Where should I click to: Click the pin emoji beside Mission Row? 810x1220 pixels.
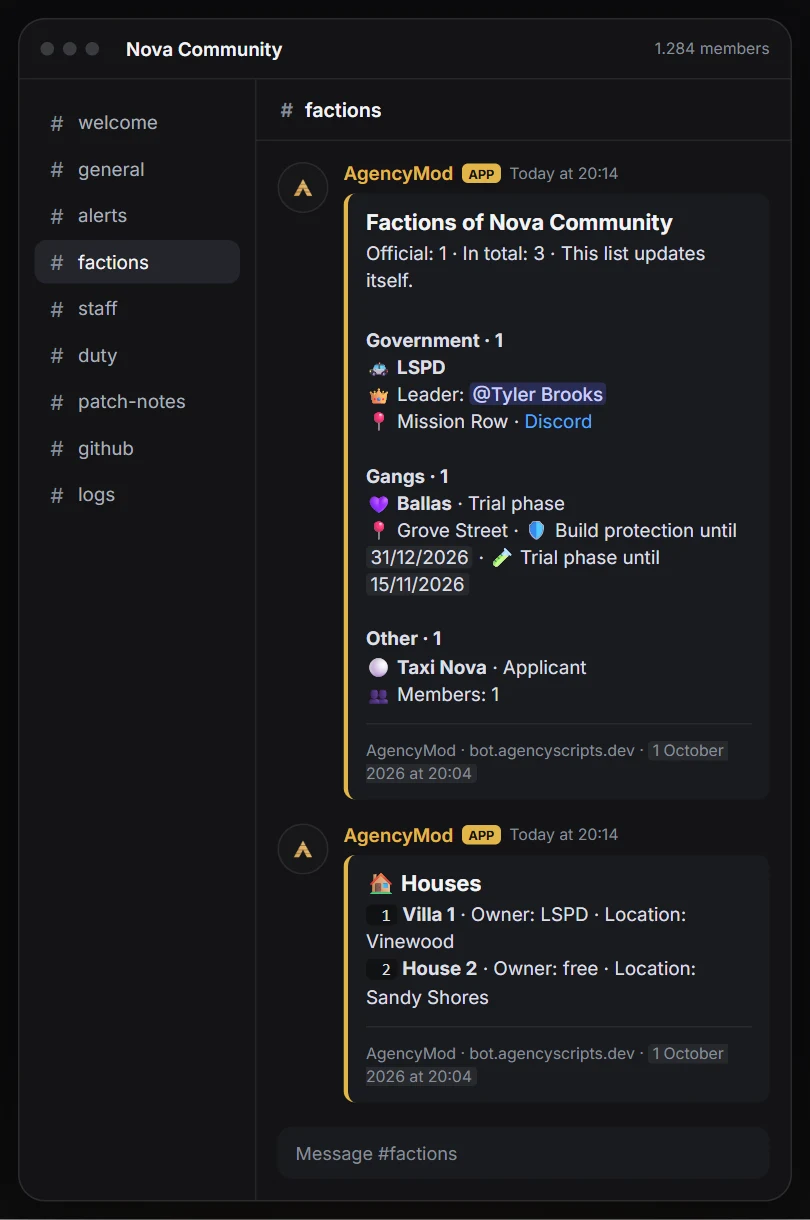click(x=378, y=421)
